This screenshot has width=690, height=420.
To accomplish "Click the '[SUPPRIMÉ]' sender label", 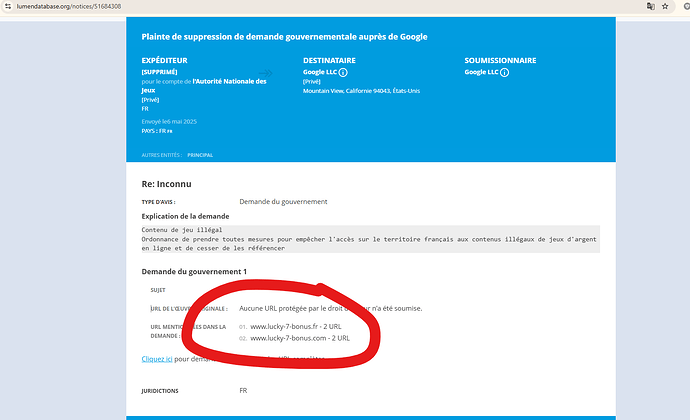I will point(159,72).
